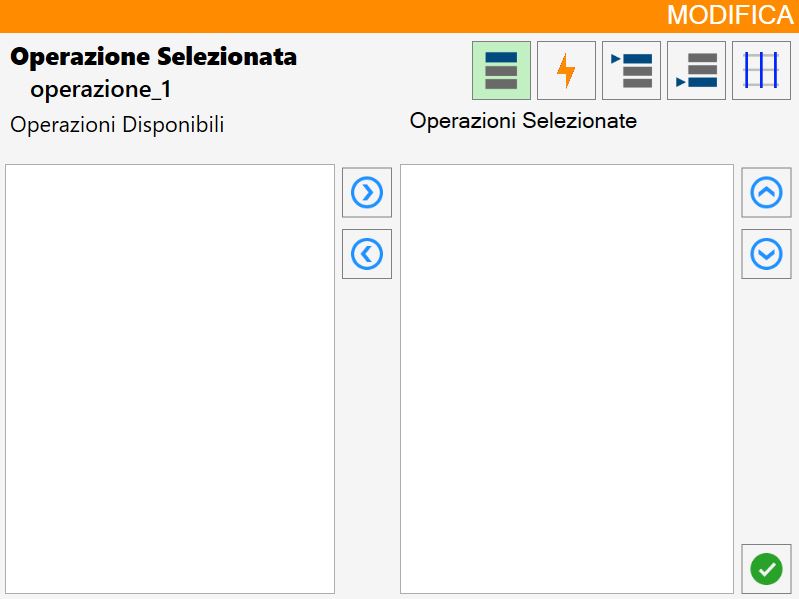799x599 pixels.
Task: Move selected operation up in the order
Action: click(766, 193)
